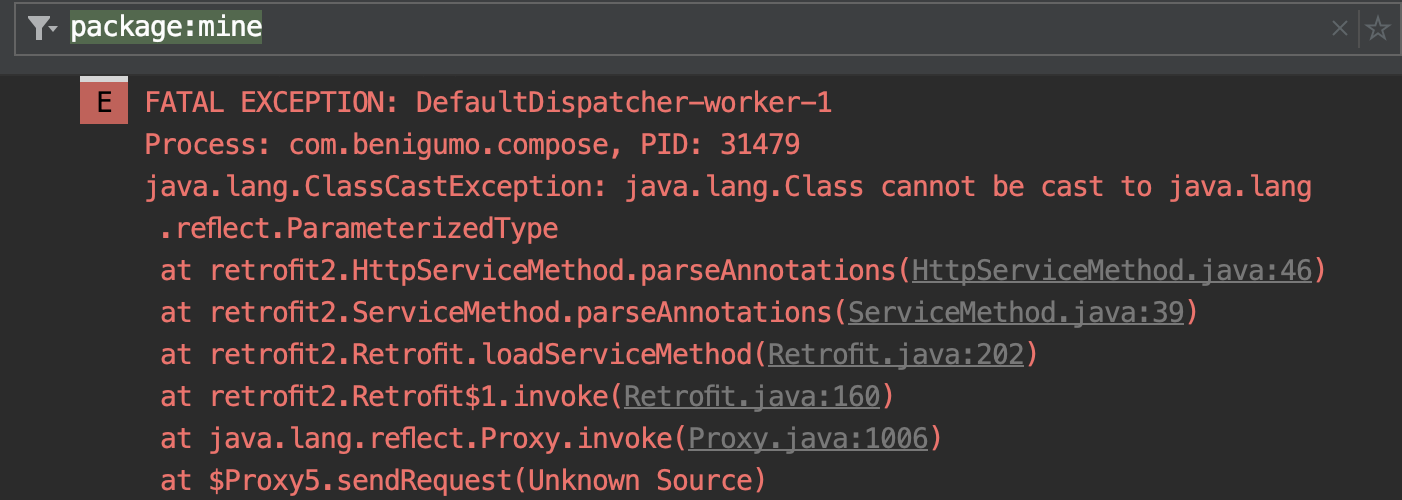1402x500 pixels.
Task: Favorite this filter with the star icon
Action: tap(1378, 29)
